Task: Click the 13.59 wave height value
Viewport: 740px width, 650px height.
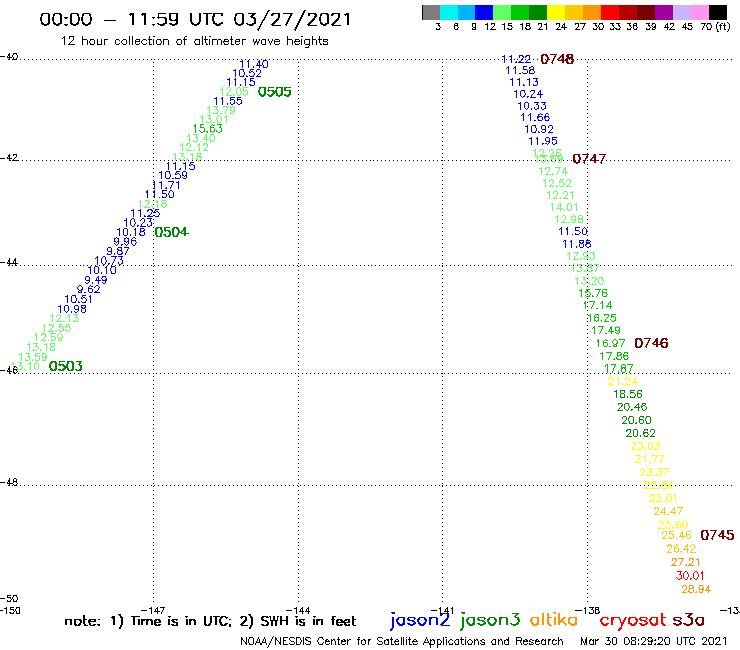Action: 33,357
